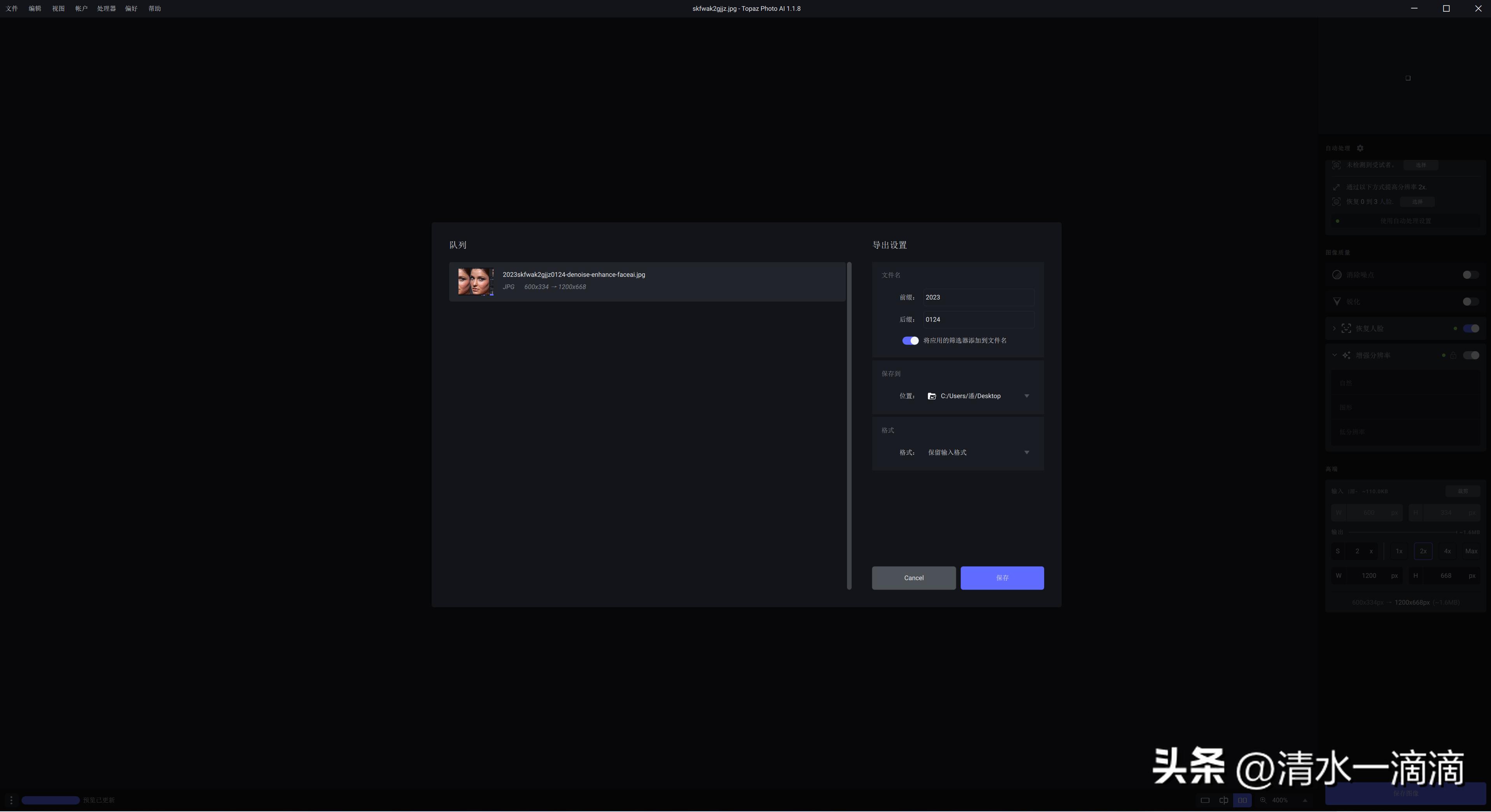Open auto-processing settings via the gear icon

[1360, 149]
